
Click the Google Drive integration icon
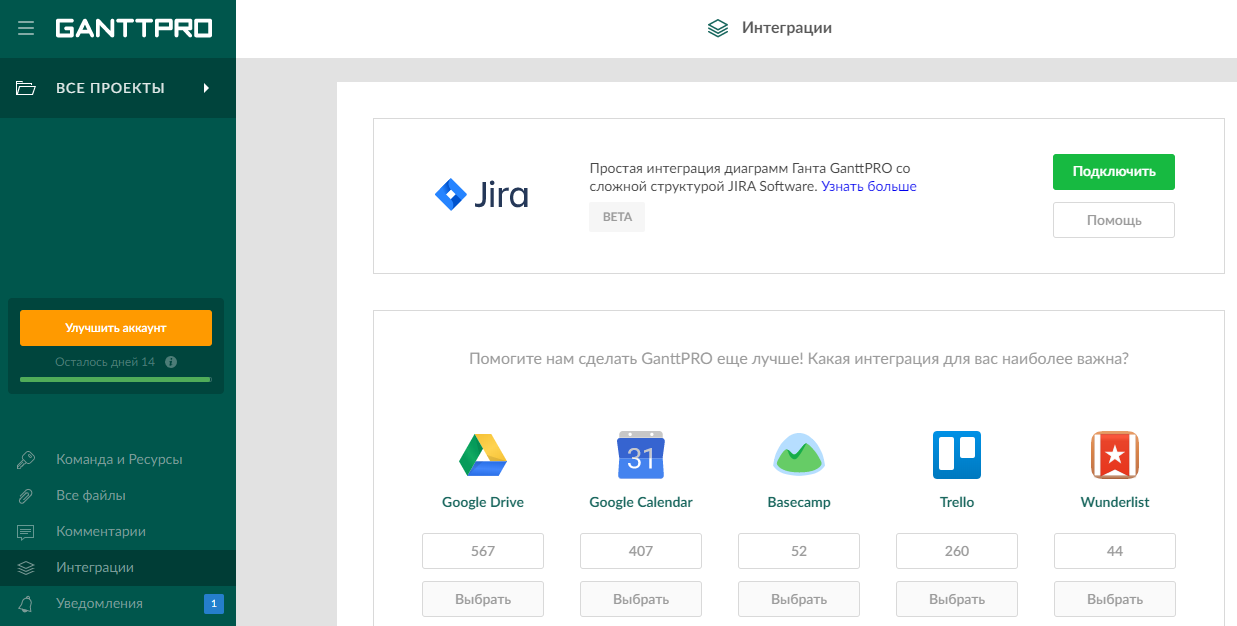point(483,455)
